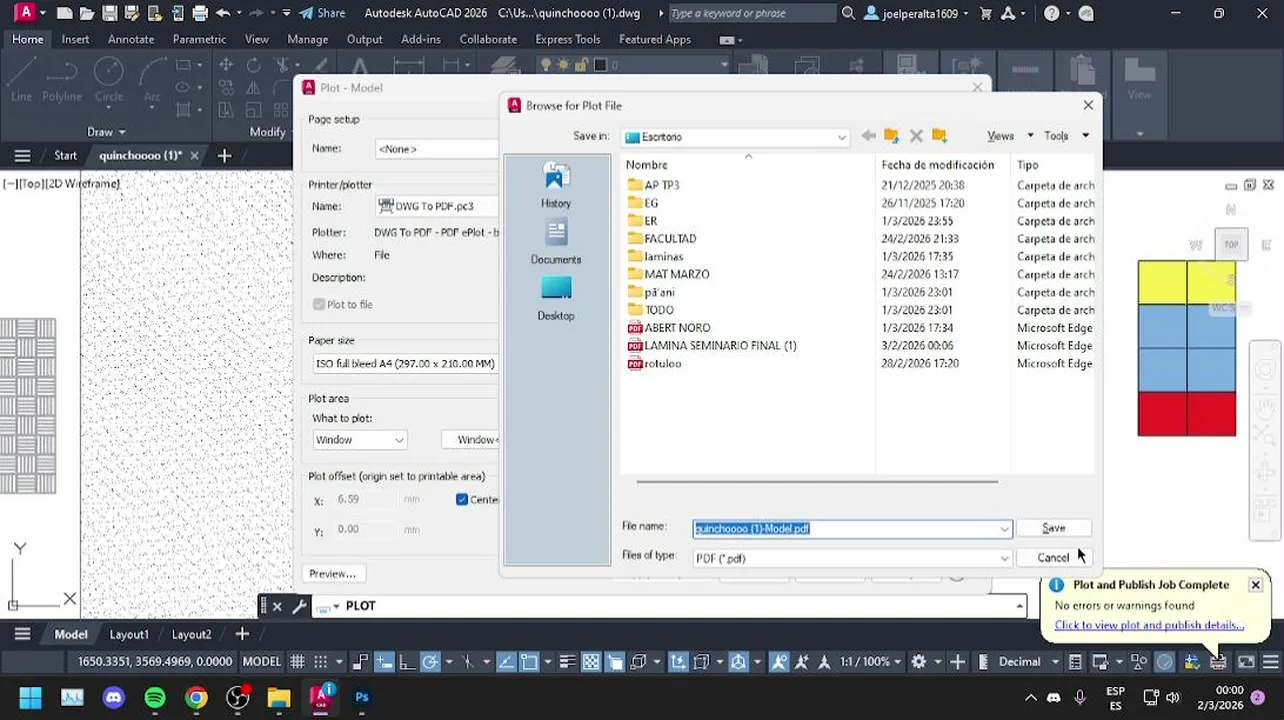Open the Express Tools ribbon tab
The image size is (1284, 720).
tap(568, 39)
